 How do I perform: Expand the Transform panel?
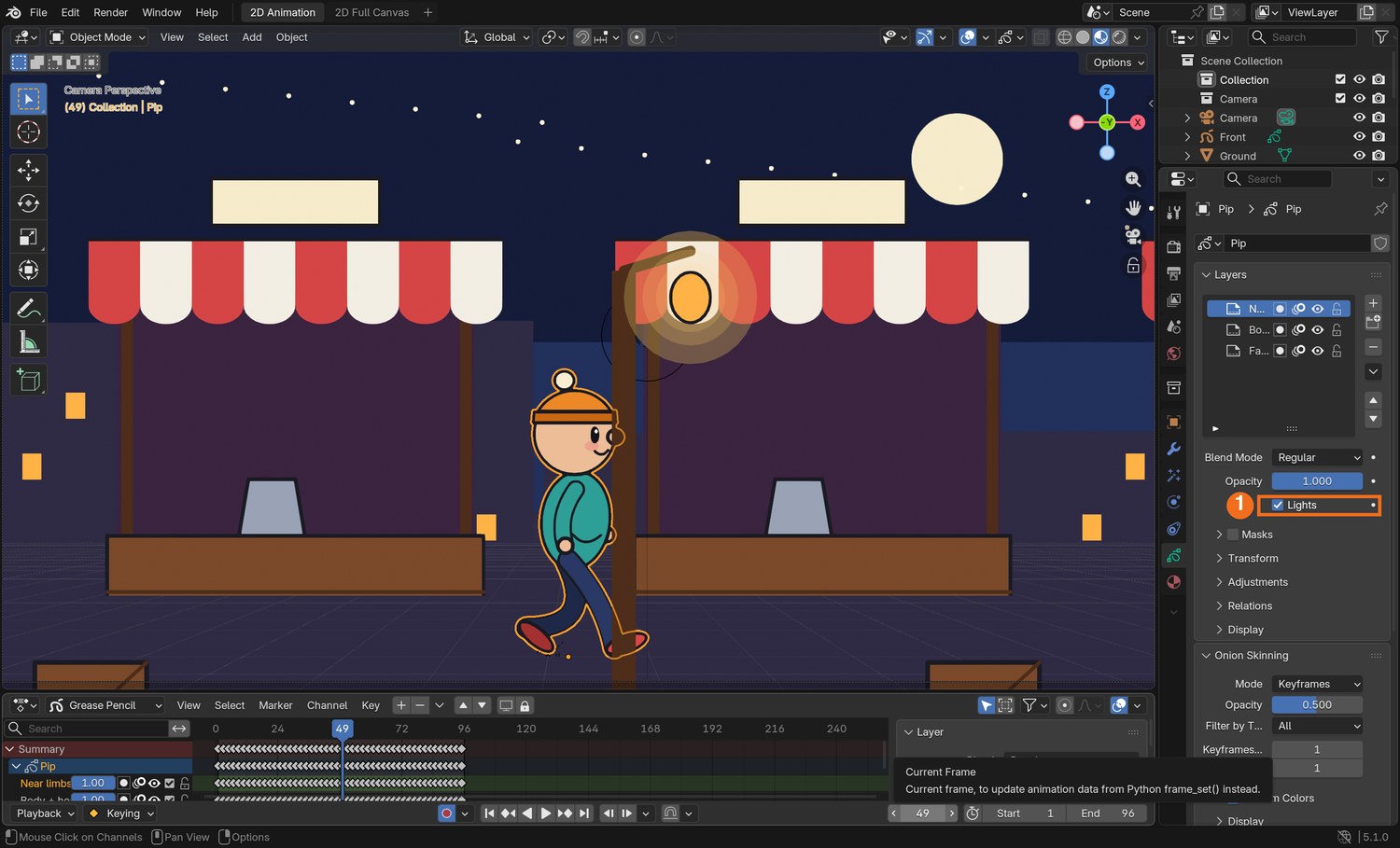[x=1253, y=558]
